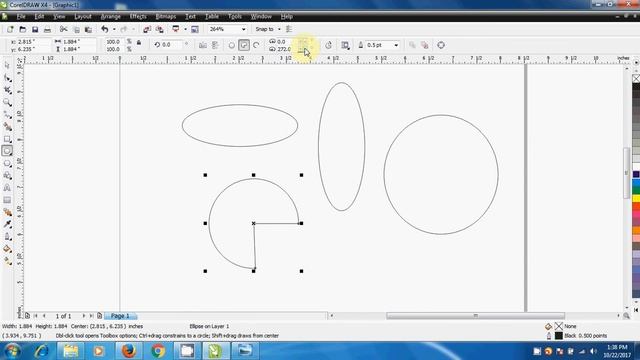Screen dimensions: 640x360
Task: Expand the Application Launcher dropdown arrow
Action: pos(185,29)
